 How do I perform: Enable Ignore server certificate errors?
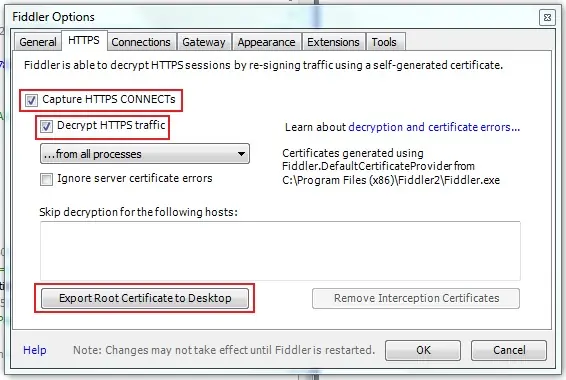(46, 179)
